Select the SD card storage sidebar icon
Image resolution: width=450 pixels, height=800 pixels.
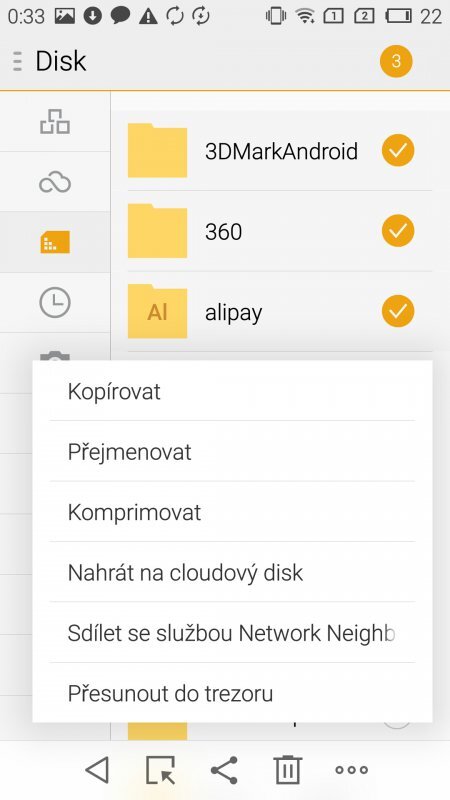click(55, 242)
